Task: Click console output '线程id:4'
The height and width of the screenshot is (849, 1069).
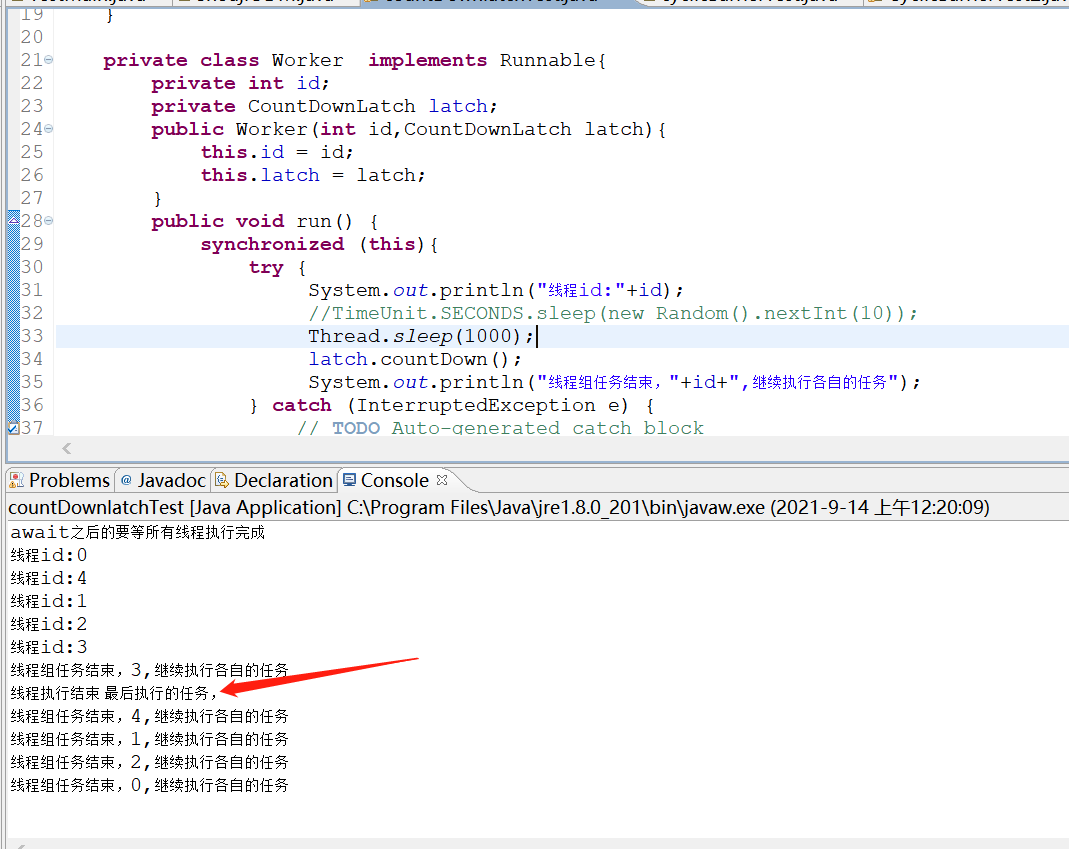Action: click(x=48, y=578)
